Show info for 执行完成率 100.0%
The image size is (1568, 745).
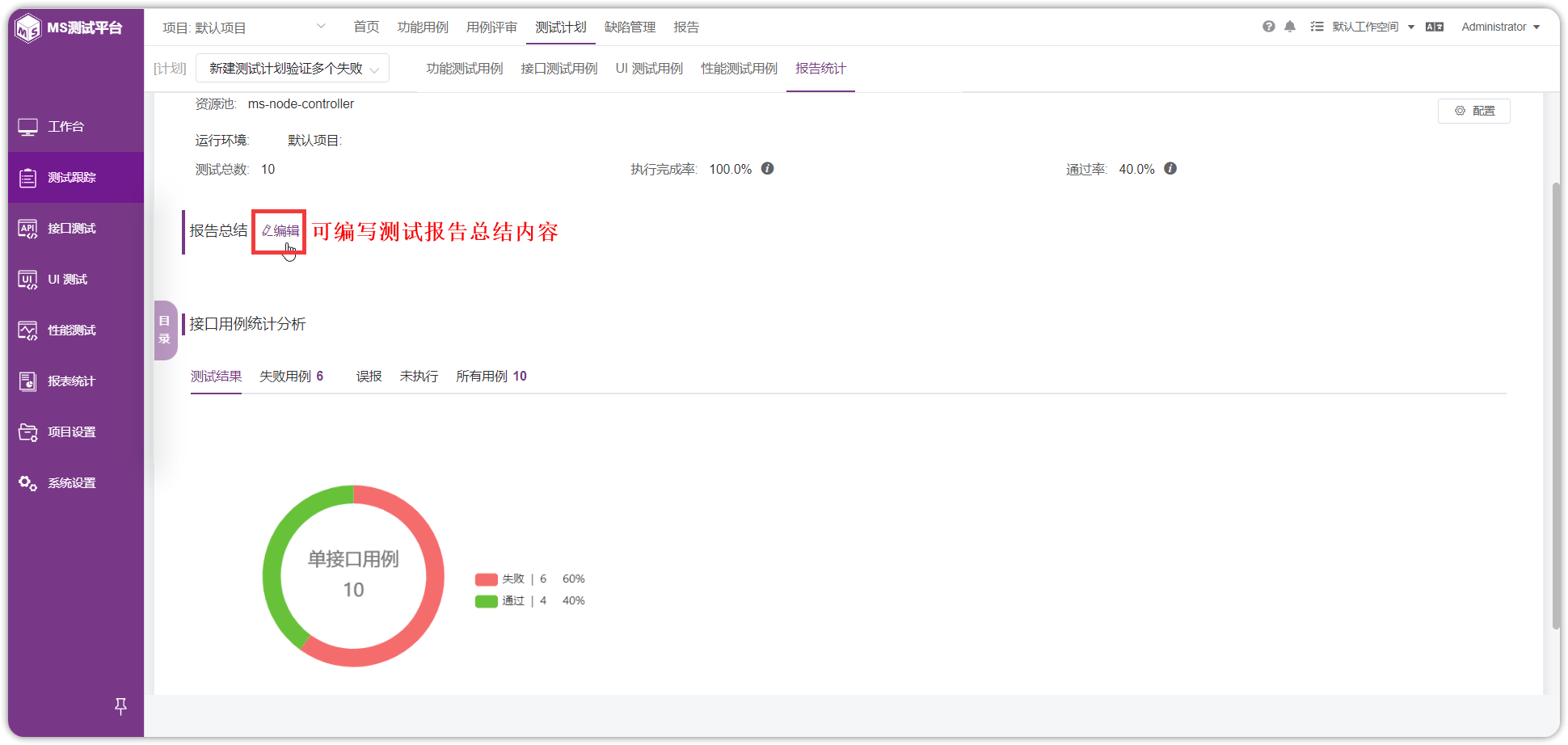tap(768, 168)
